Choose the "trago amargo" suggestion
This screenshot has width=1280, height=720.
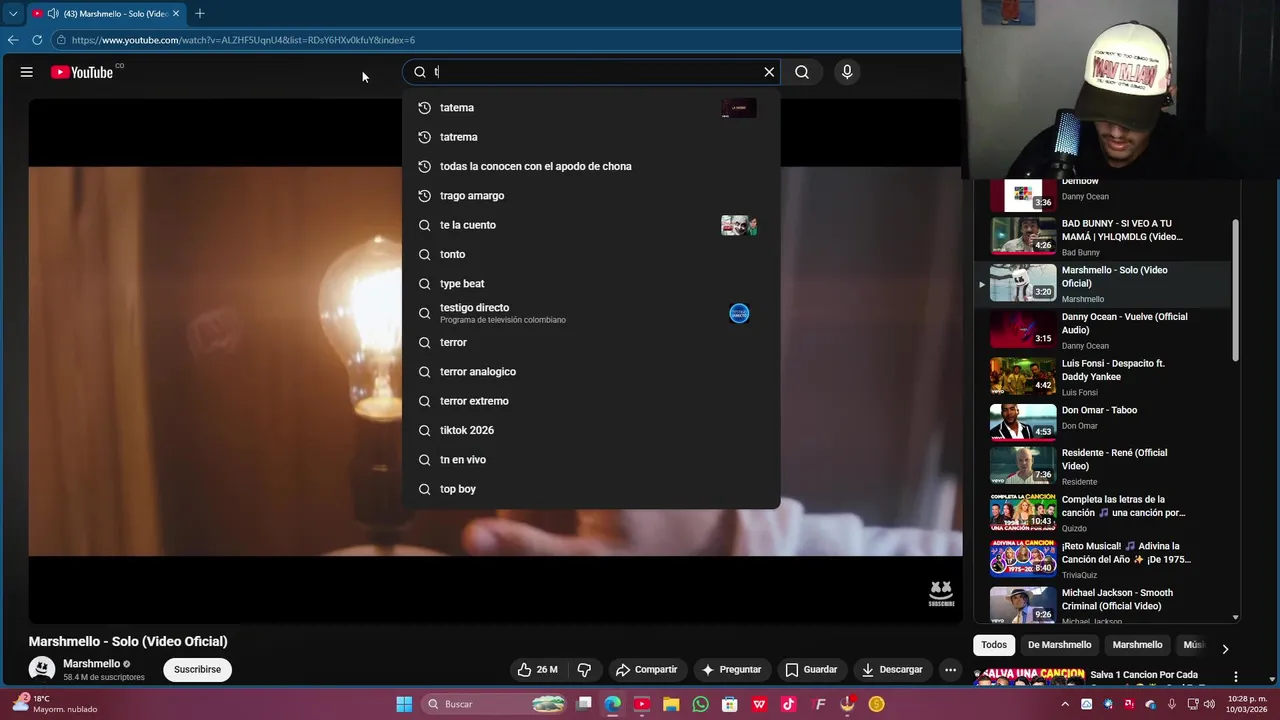[591, 196]
